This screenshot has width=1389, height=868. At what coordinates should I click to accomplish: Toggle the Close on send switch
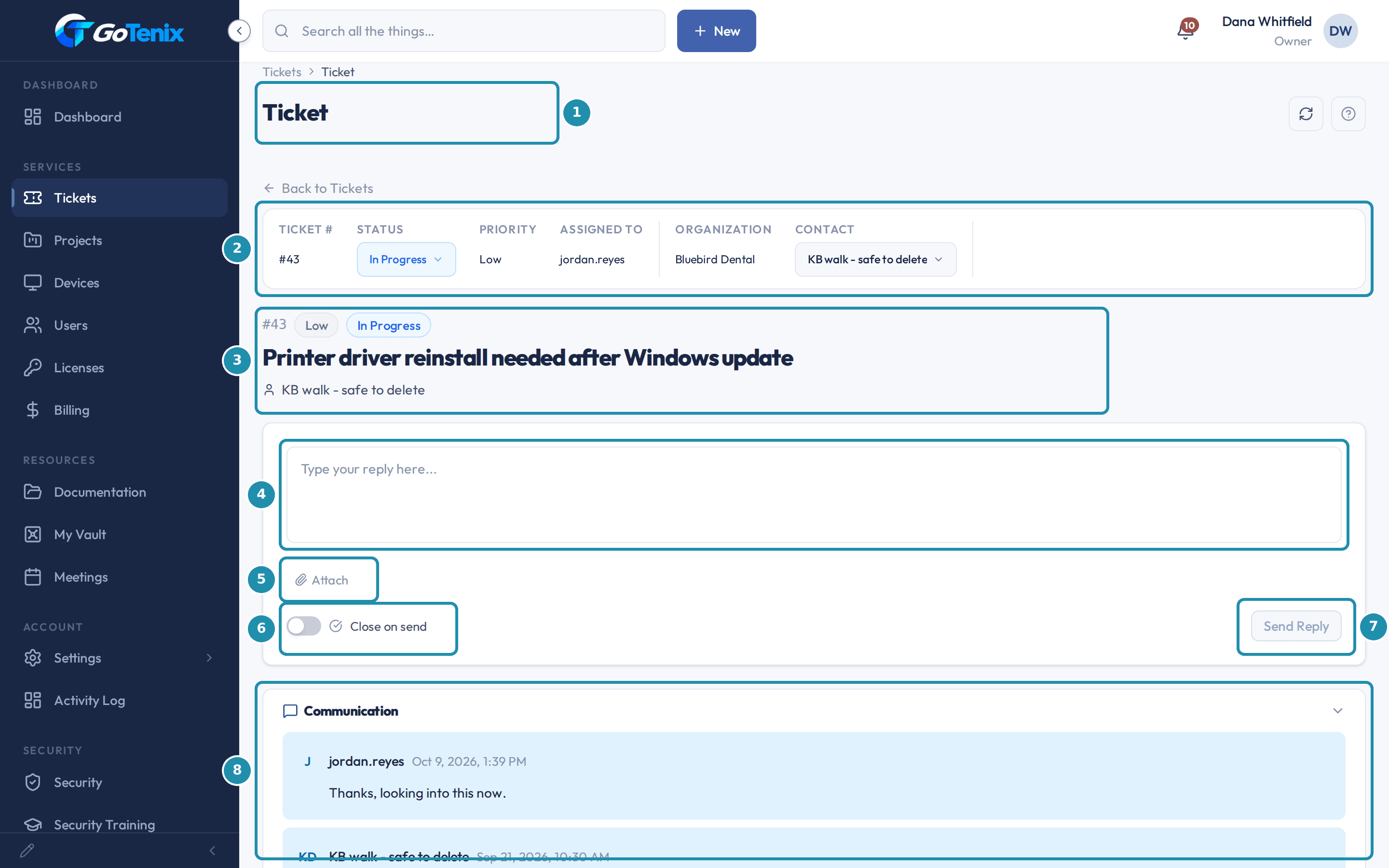(x=304, y=626)
